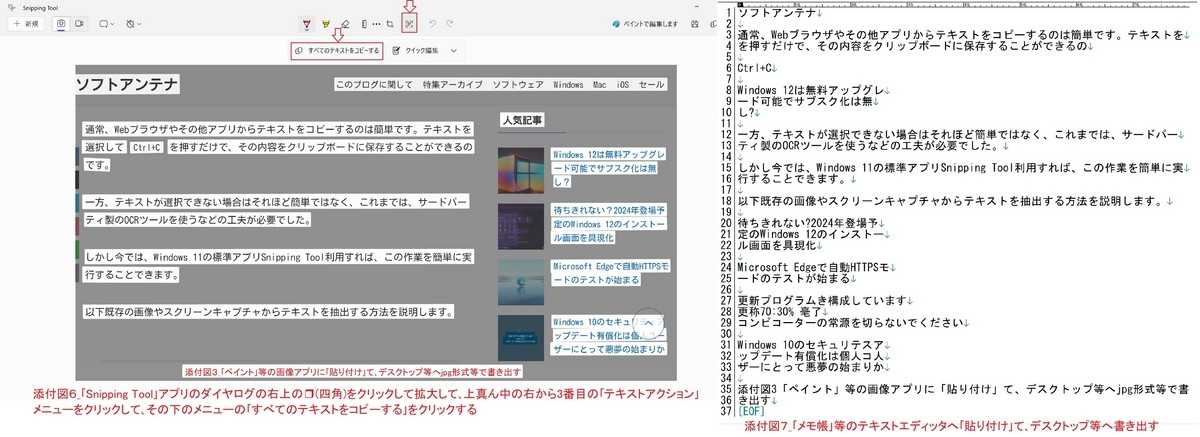1200x437 pixels.
Task: Select the red ballpoint pen tool
Action: (x=307, y=23)
